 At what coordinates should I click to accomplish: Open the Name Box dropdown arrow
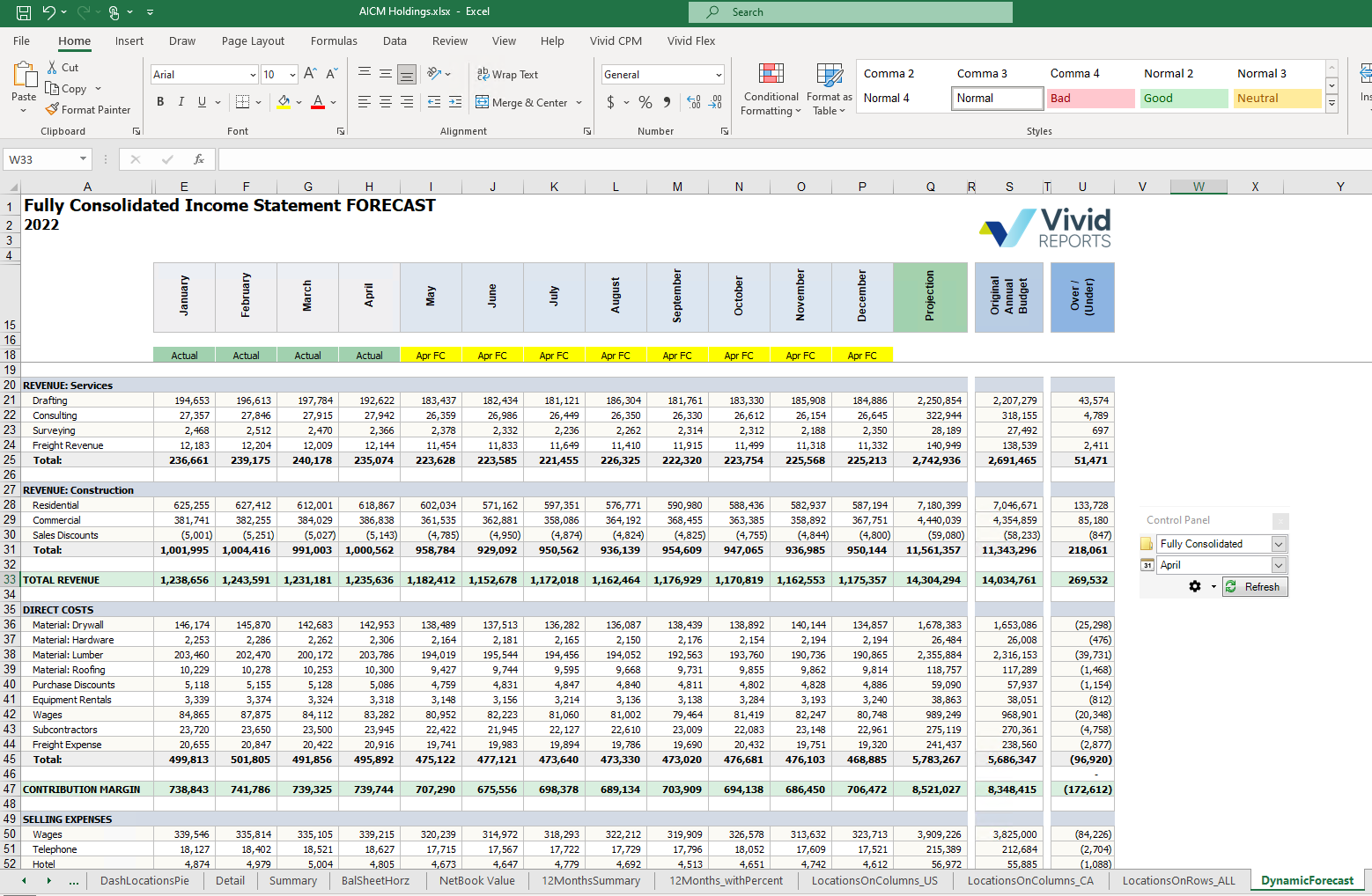(x=84, y=159)
